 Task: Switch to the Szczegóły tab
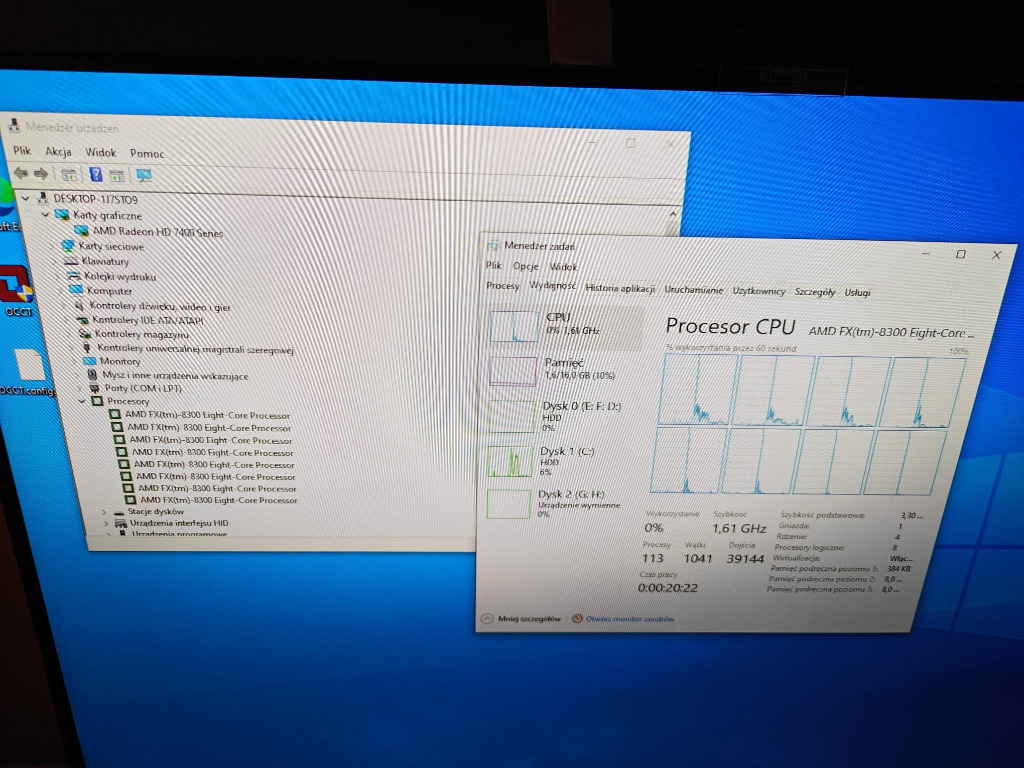tap(814, 291)
